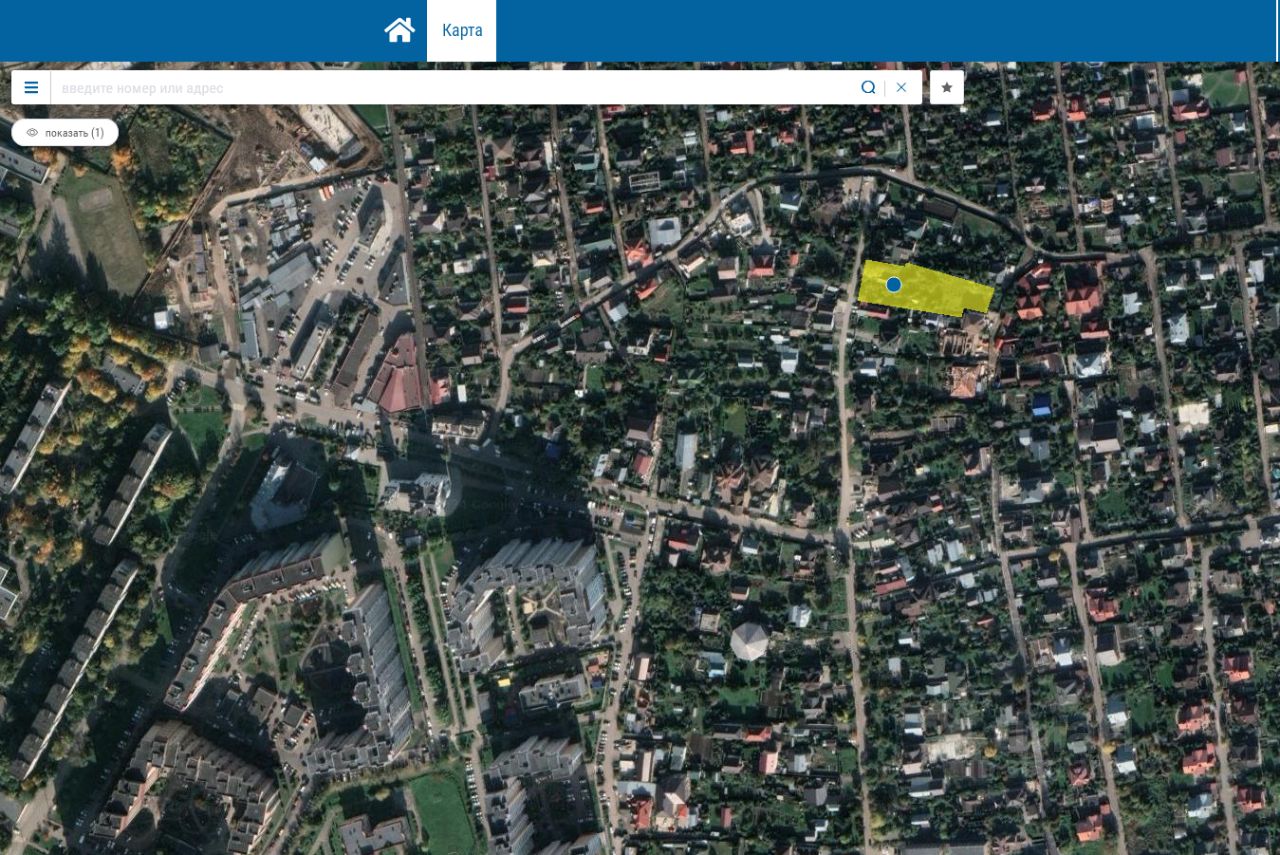Clear the search field with X
The width and height of the screenshot is (1280, 855).
[x=901, y=88]
